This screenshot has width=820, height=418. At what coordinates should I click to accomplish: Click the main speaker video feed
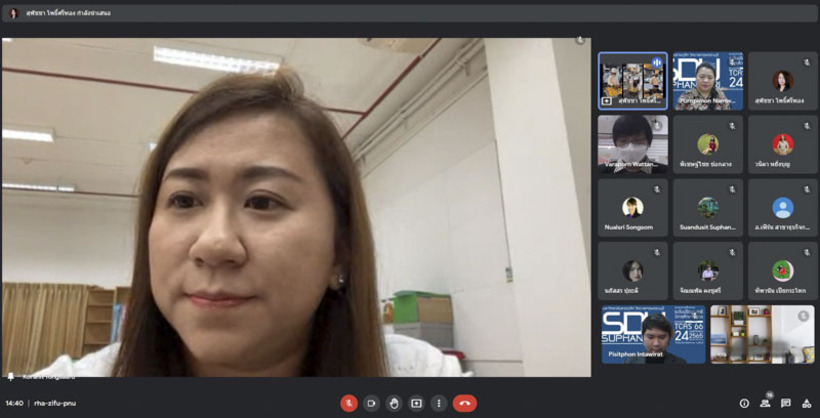tap(296, 208)
